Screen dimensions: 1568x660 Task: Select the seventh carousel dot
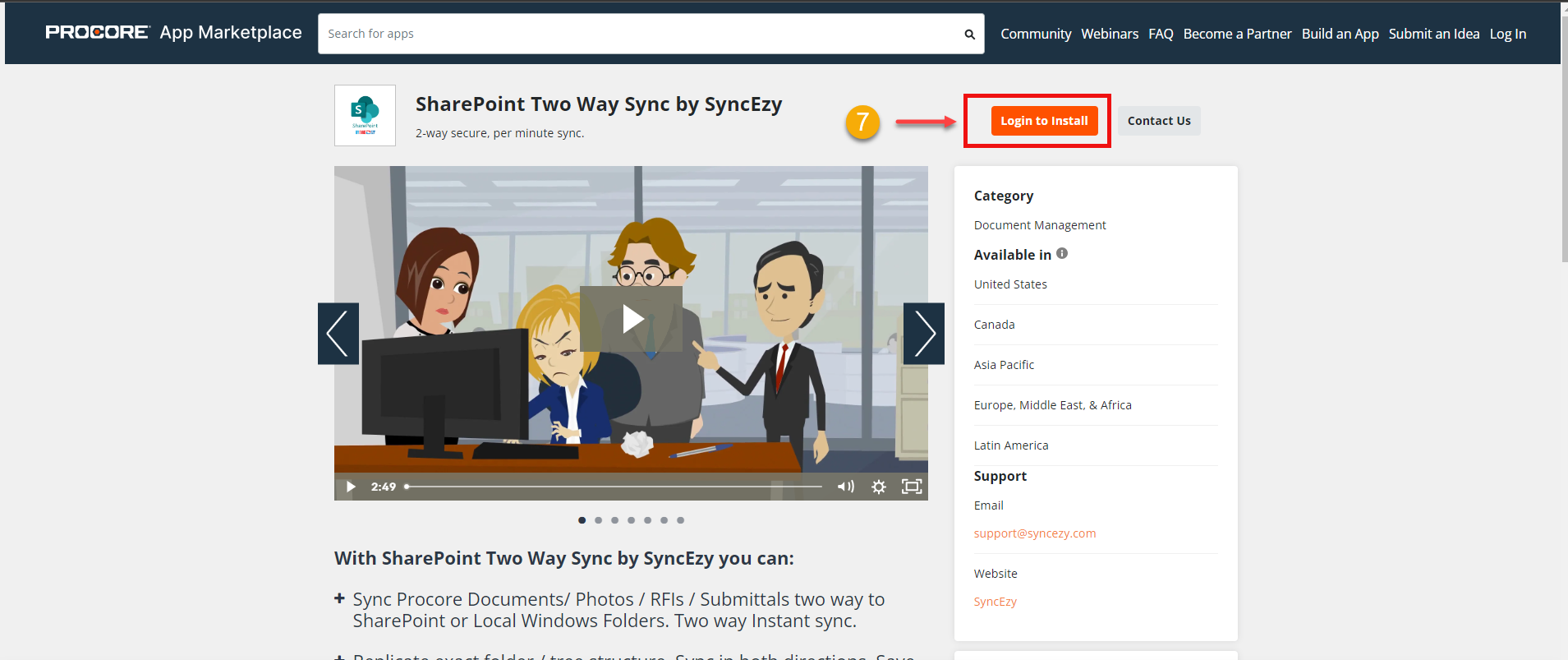[681, 520]
